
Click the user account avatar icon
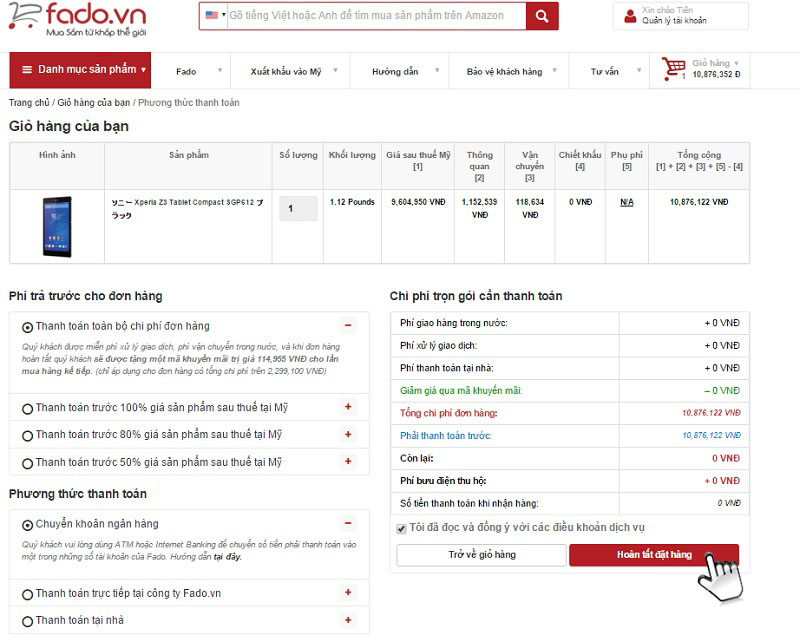pos(630,16)
